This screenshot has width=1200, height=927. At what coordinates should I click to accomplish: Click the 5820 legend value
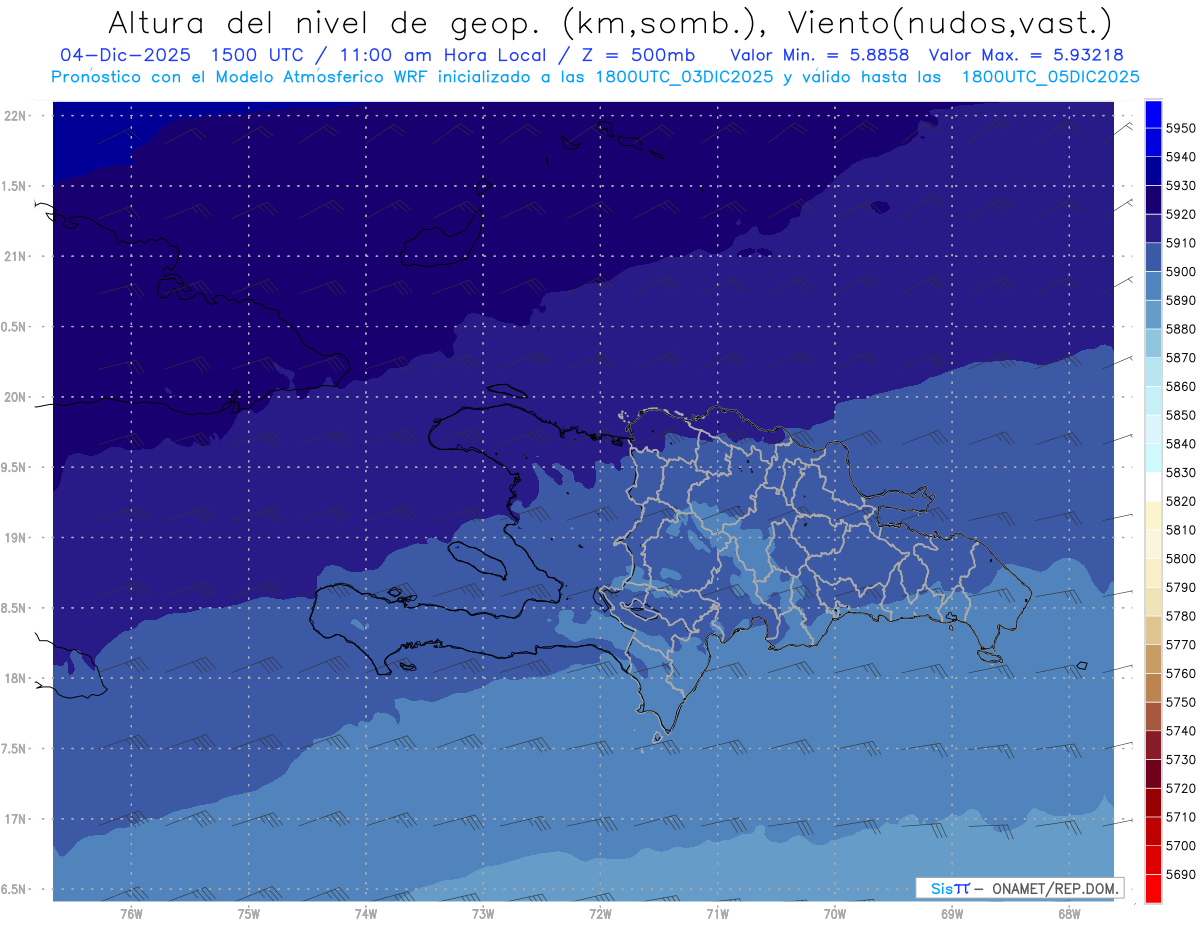[1181, 501]
